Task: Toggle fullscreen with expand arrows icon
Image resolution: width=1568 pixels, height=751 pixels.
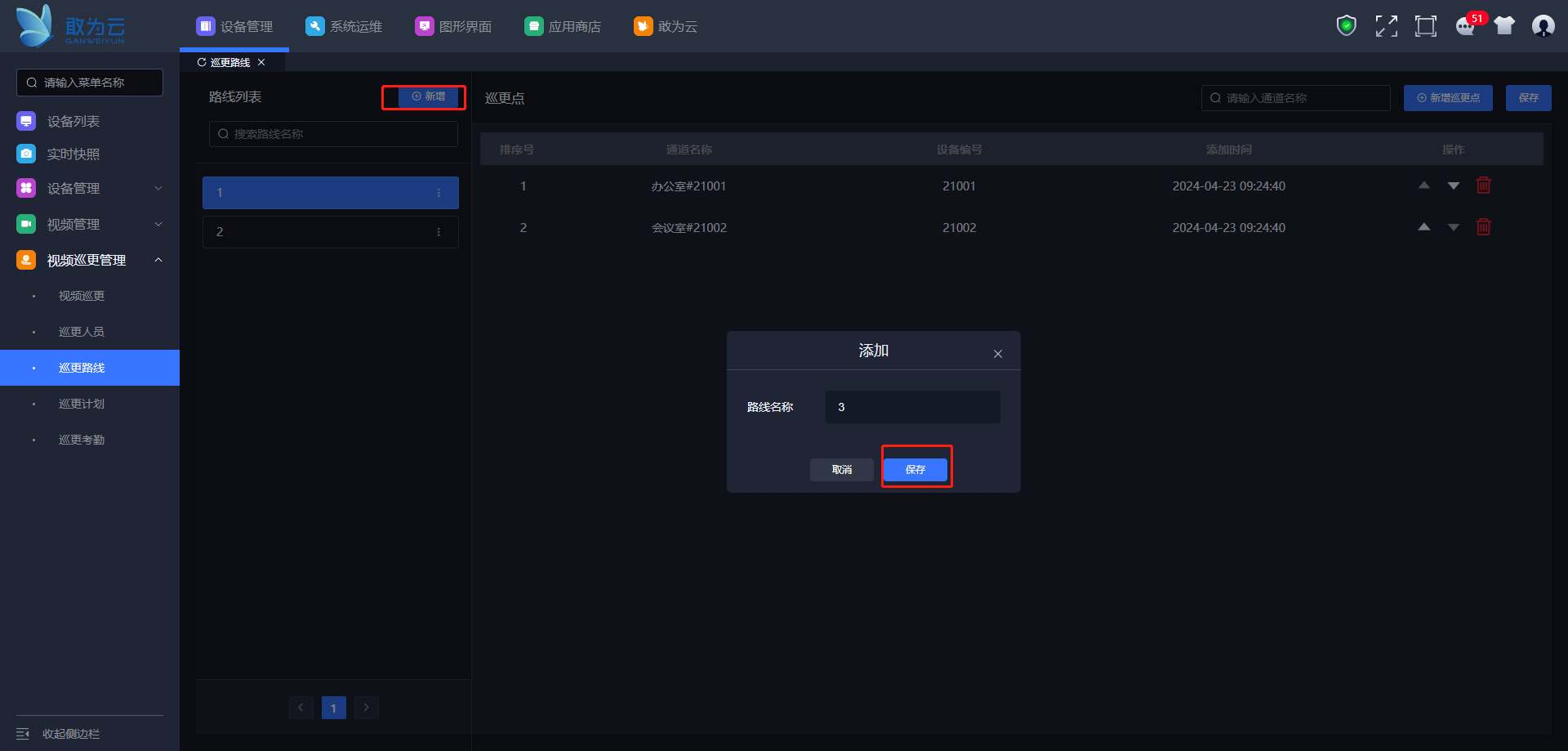Action: pos(1387,26)
